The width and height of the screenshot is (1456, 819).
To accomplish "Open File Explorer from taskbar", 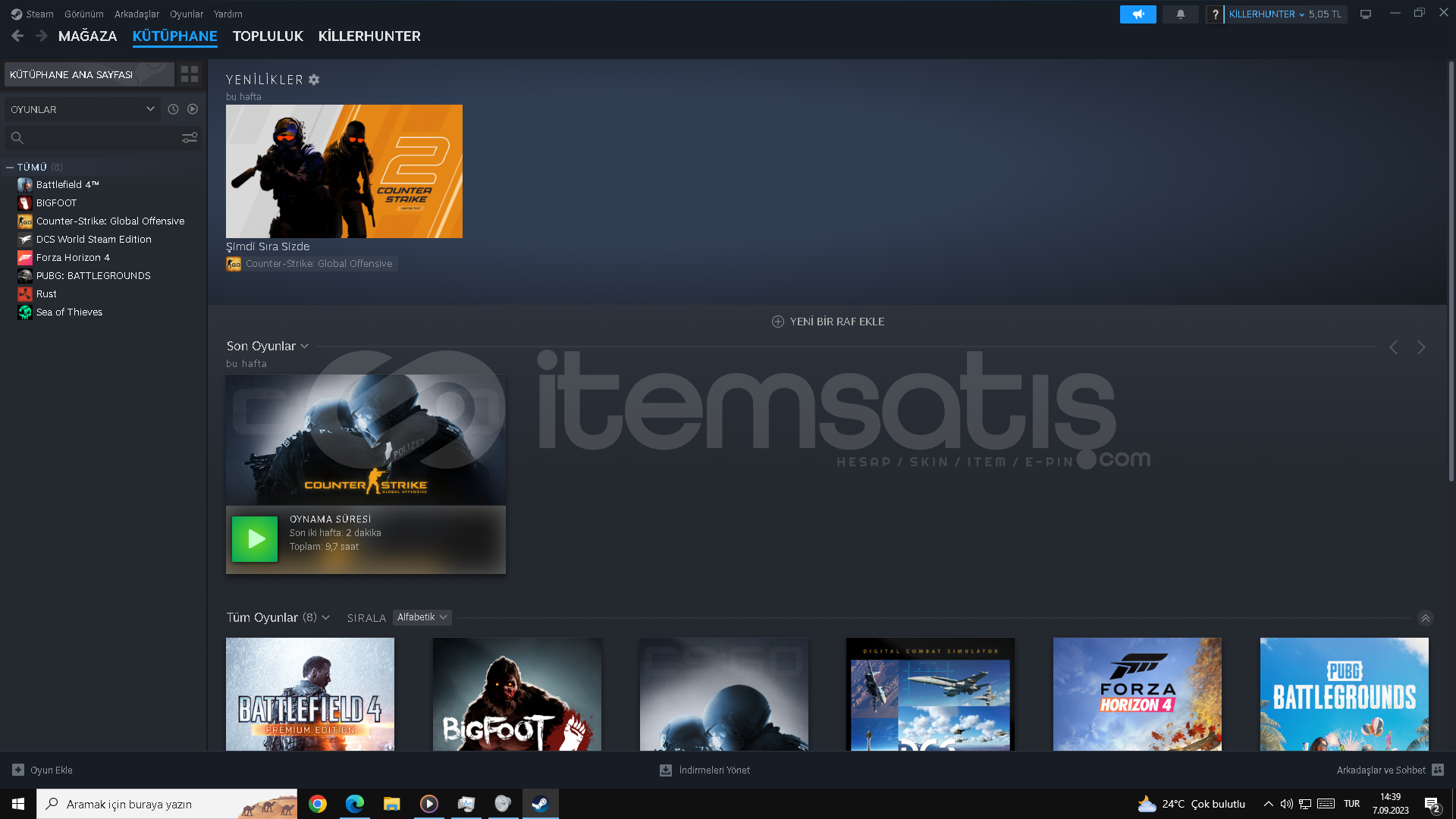I will tap(391, 804).
